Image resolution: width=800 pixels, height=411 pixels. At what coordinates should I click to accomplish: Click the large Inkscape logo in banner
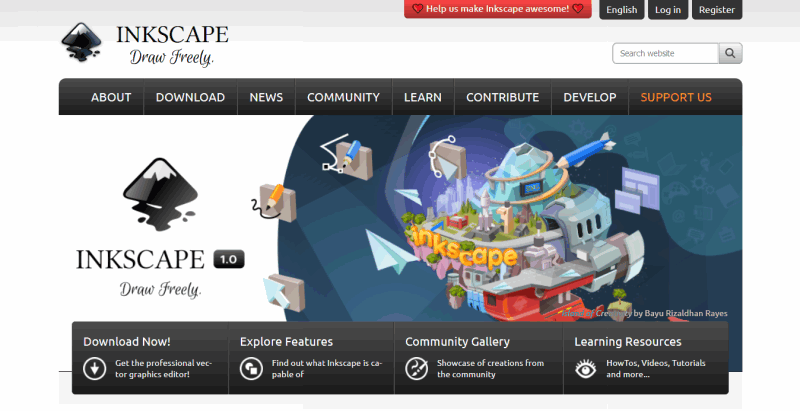[160, 194]
